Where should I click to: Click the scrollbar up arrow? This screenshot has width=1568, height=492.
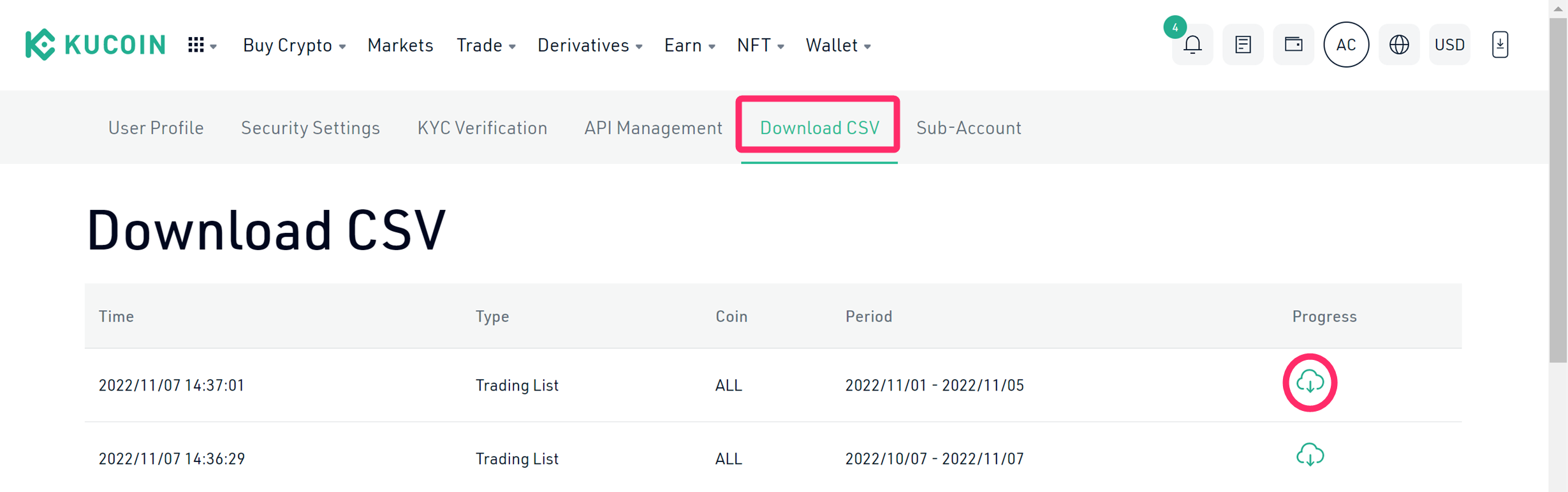(1558, 8)
